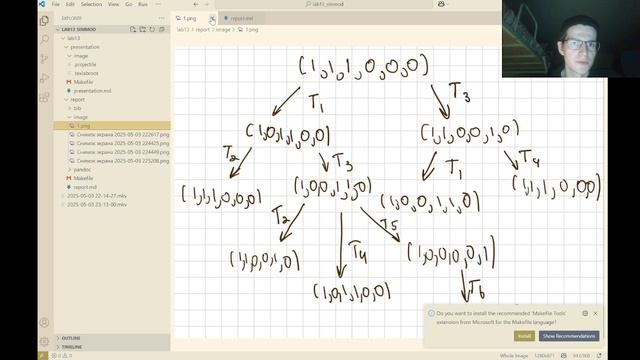
Task: Click the Install extension button
Action: click(524, 336)
